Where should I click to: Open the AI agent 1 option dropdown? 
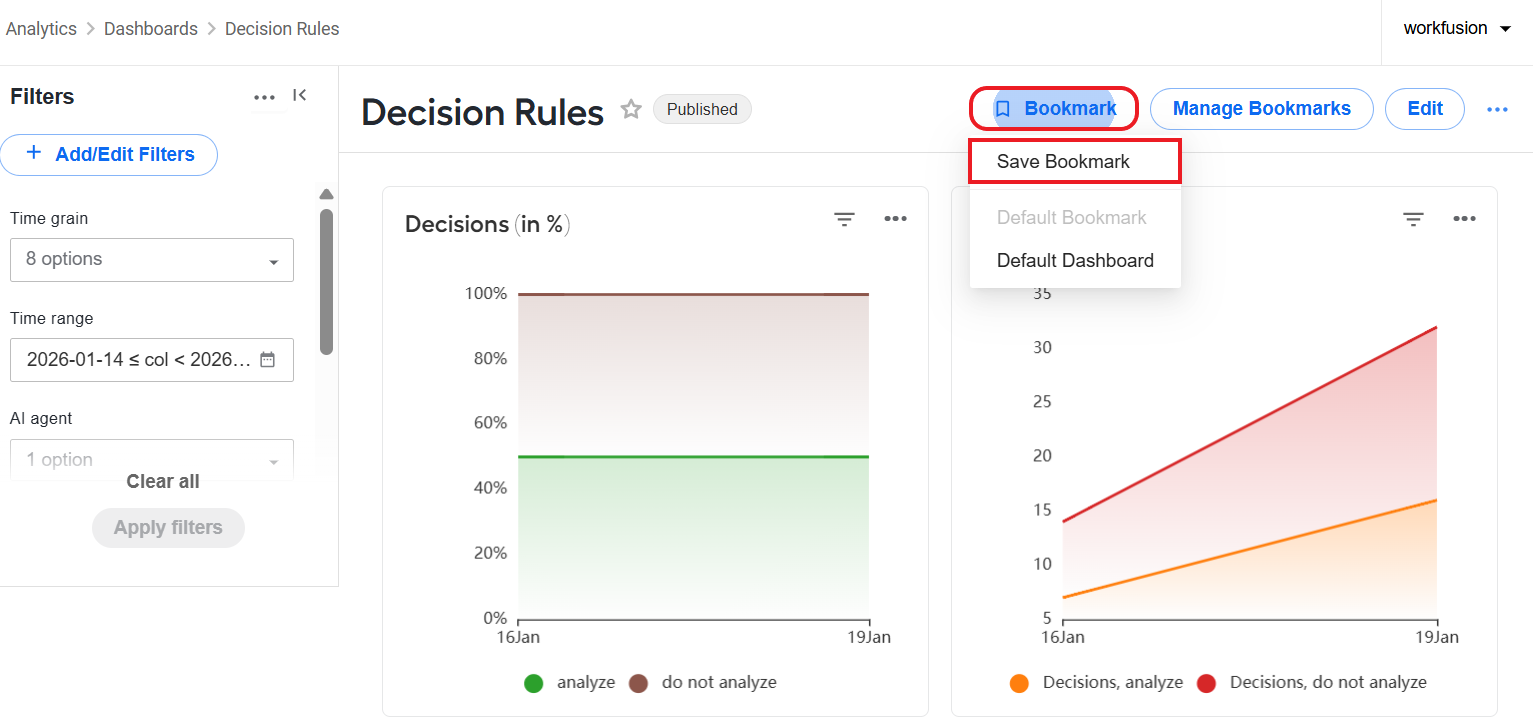click(152, 459)
